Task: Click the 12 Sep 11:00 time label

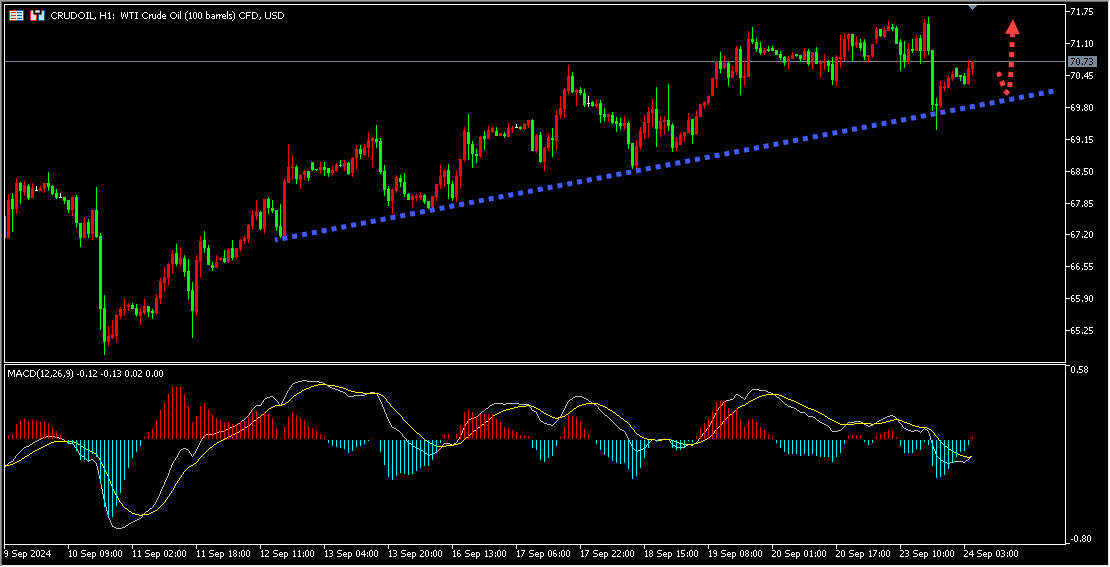Action: 287,554
